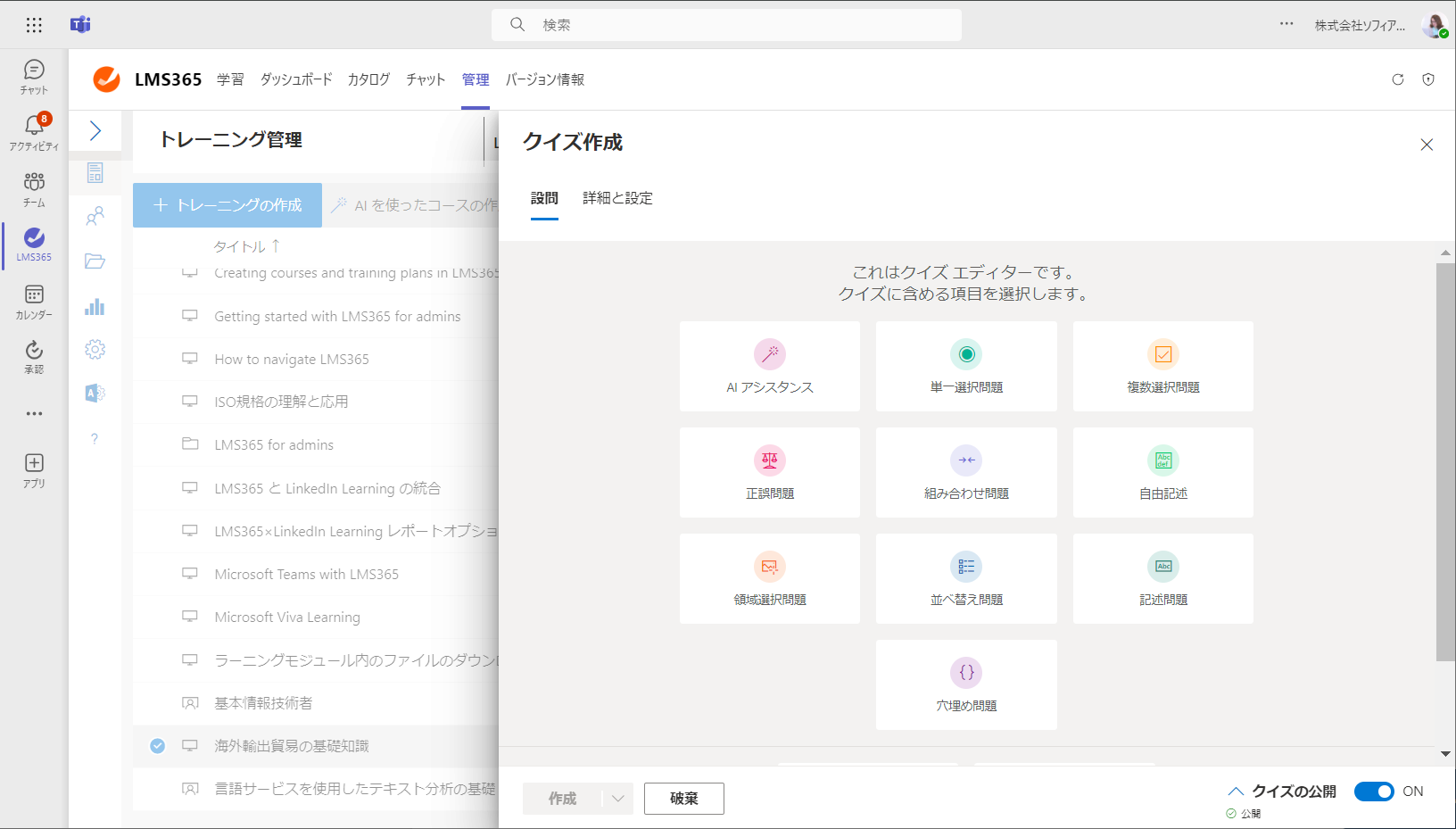Choose the 組み合わせ問題 question type
The width and height of the screenshot is (1456, 829).
tap(966, 472)
